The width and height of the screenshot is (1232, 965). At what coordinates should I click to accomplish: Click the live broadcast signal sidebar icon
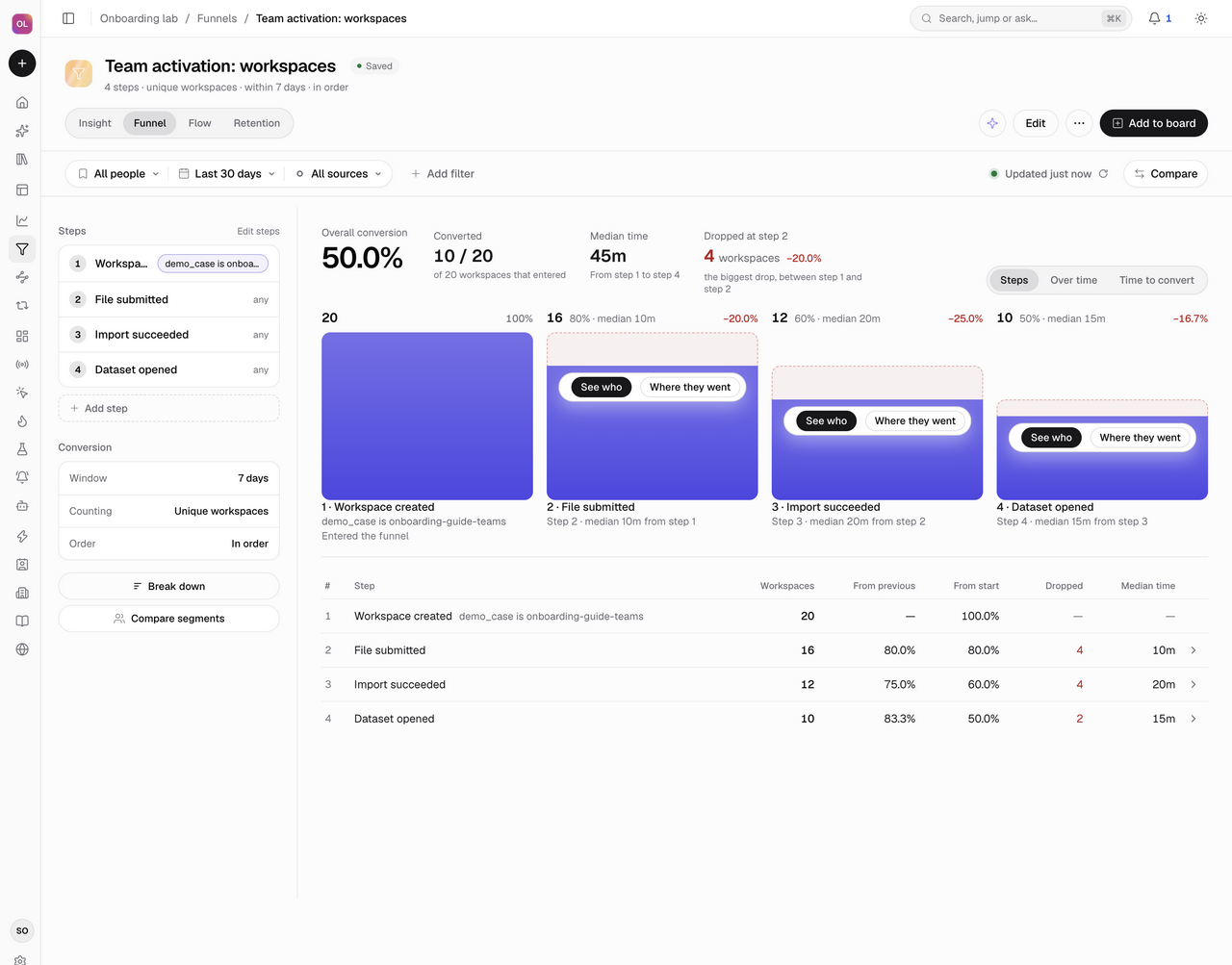tap(22, 365)
